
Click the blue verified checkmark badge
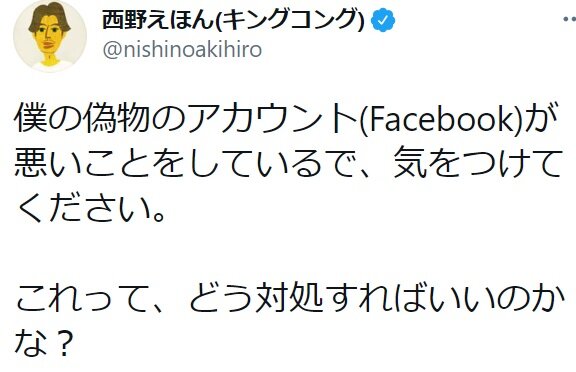pyautogui.click(x=383, y=20)
